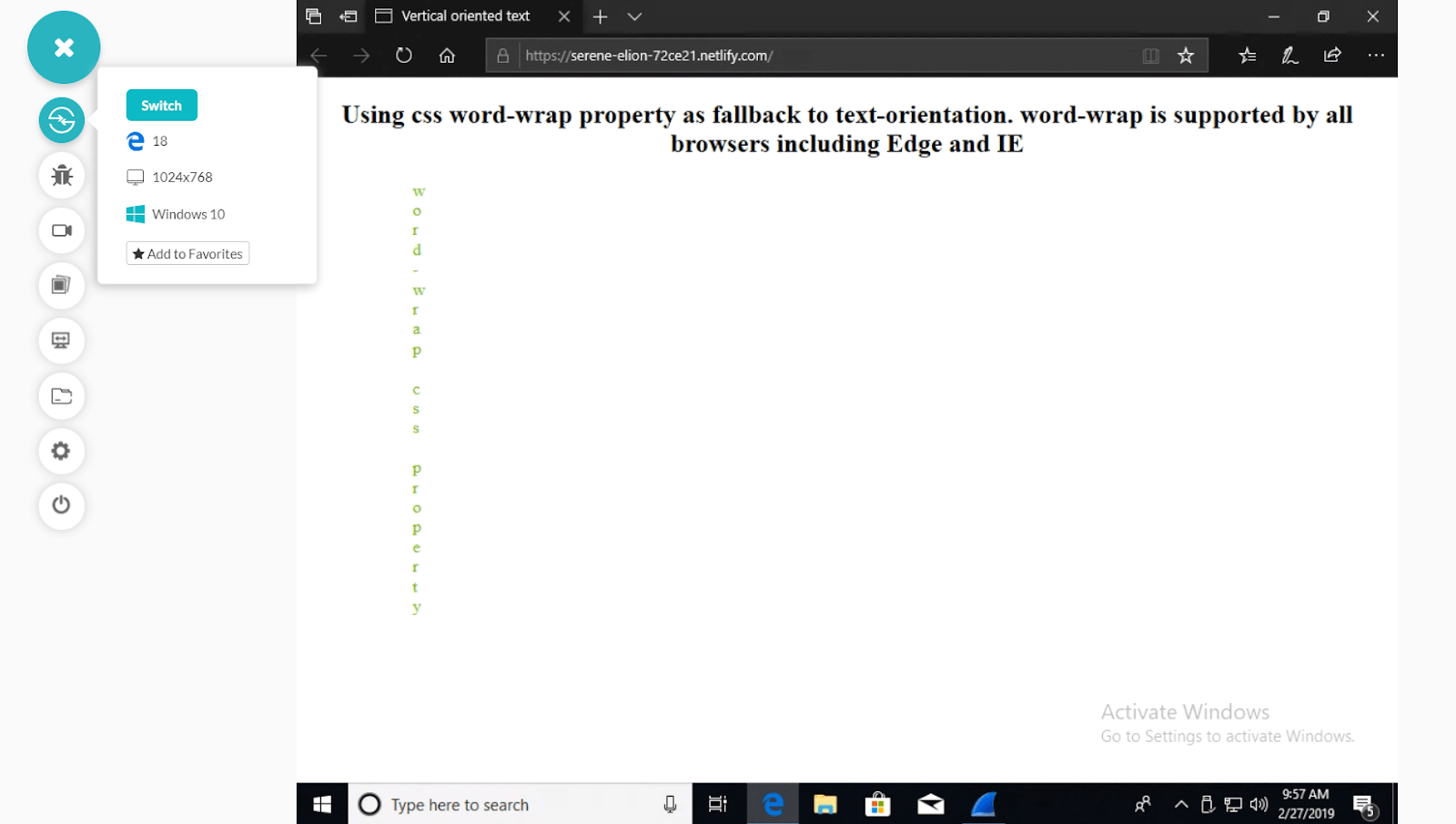The height and width of the screenshot is (824, 1456).
Task: Show hidden icons in the system tray
Action: coord(1180,804)
